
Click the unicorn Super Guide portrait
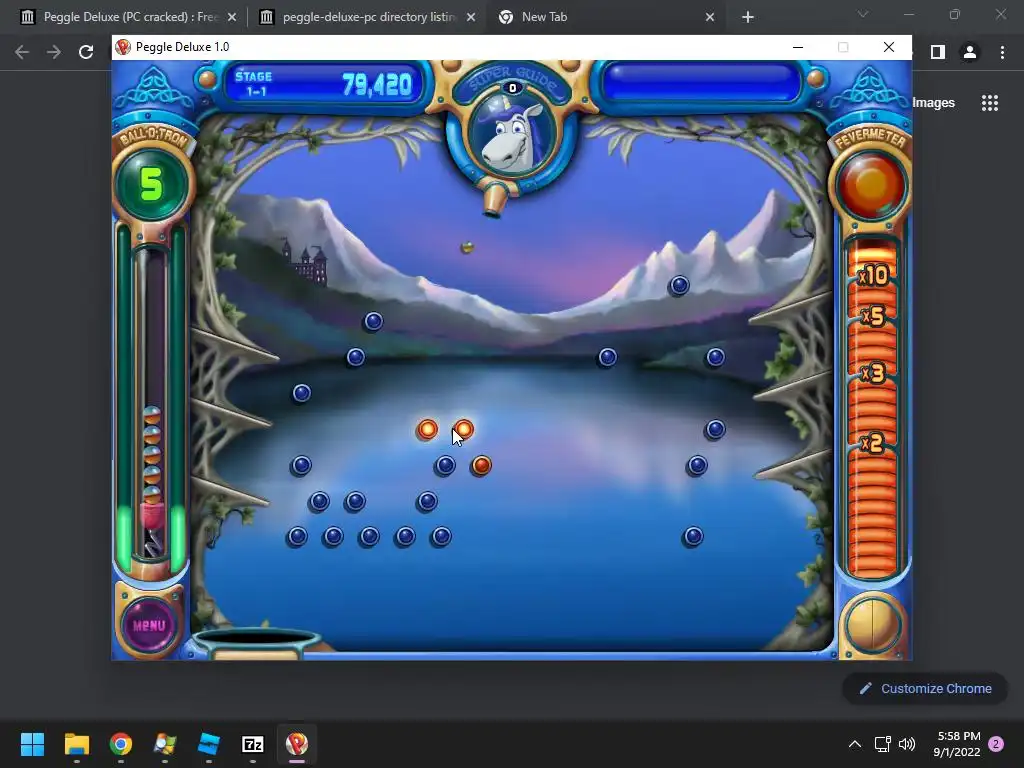(512, 134)
